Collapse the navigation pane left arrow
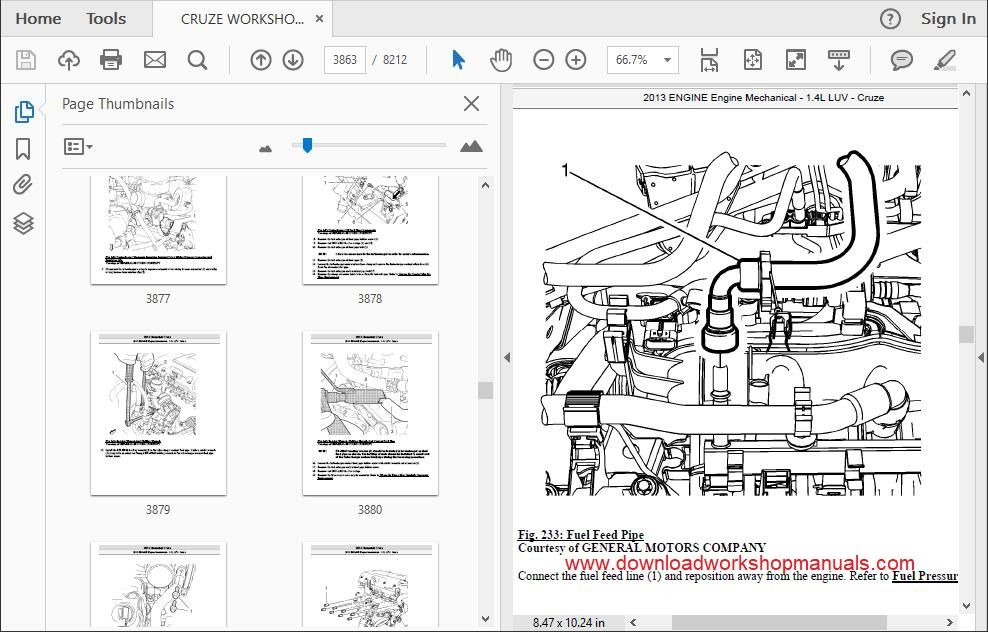 pyautogui.click(x=507, y=357)
